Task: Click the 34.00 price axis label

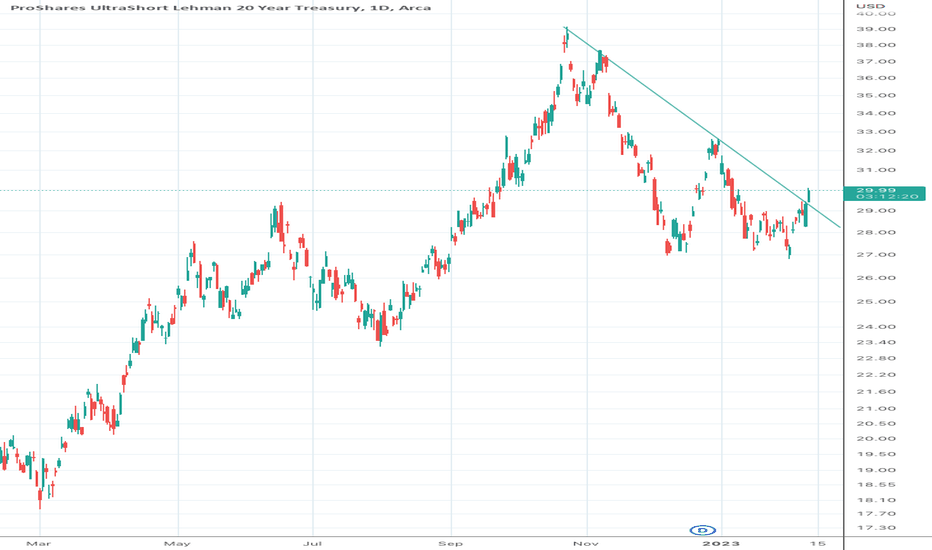Action: coord(876,113)
